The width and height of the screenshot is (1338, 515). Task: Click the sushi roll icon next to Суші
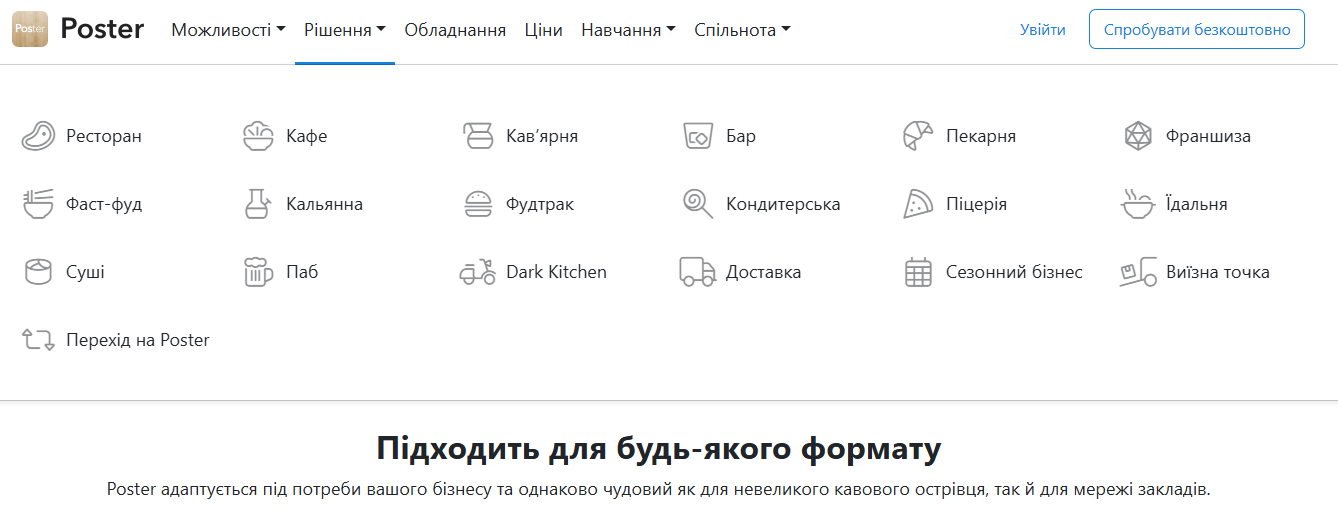point(38,272)
